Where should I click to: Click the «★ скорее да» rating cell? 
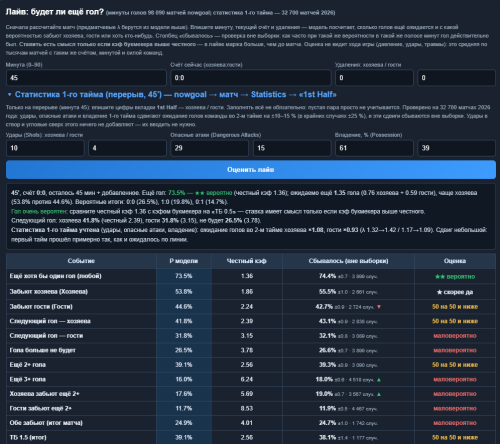(455, 292)
